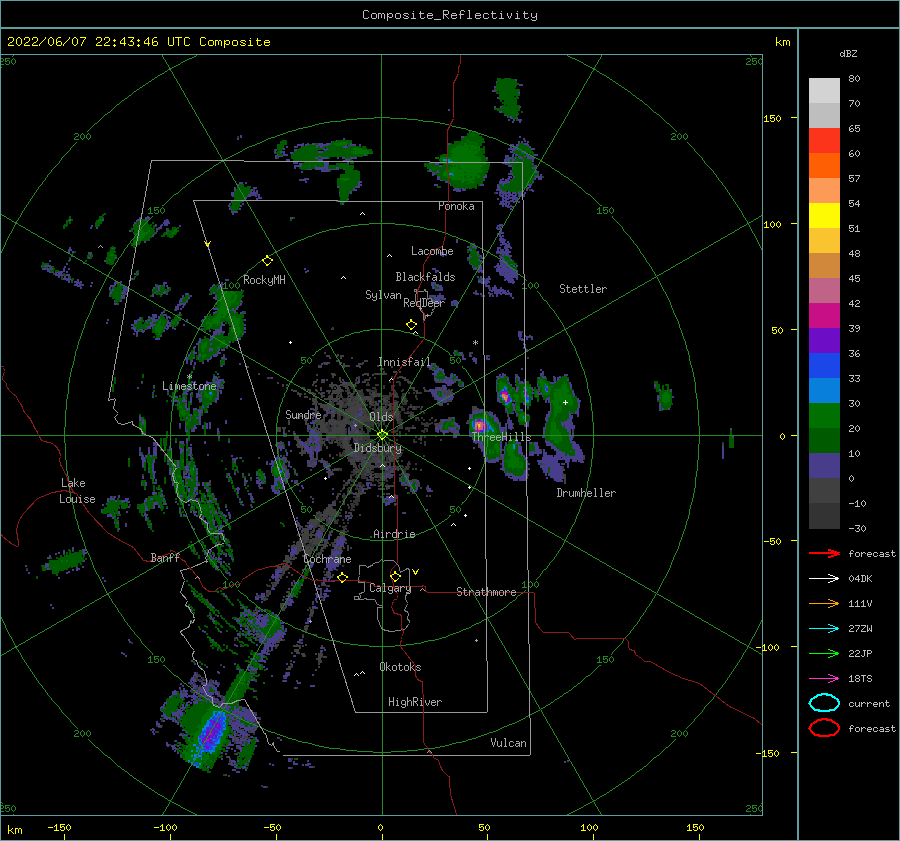Click the orange 111V arrow icon
The height and width of the screenshot is (841, 900).
[x=824, y=603]
